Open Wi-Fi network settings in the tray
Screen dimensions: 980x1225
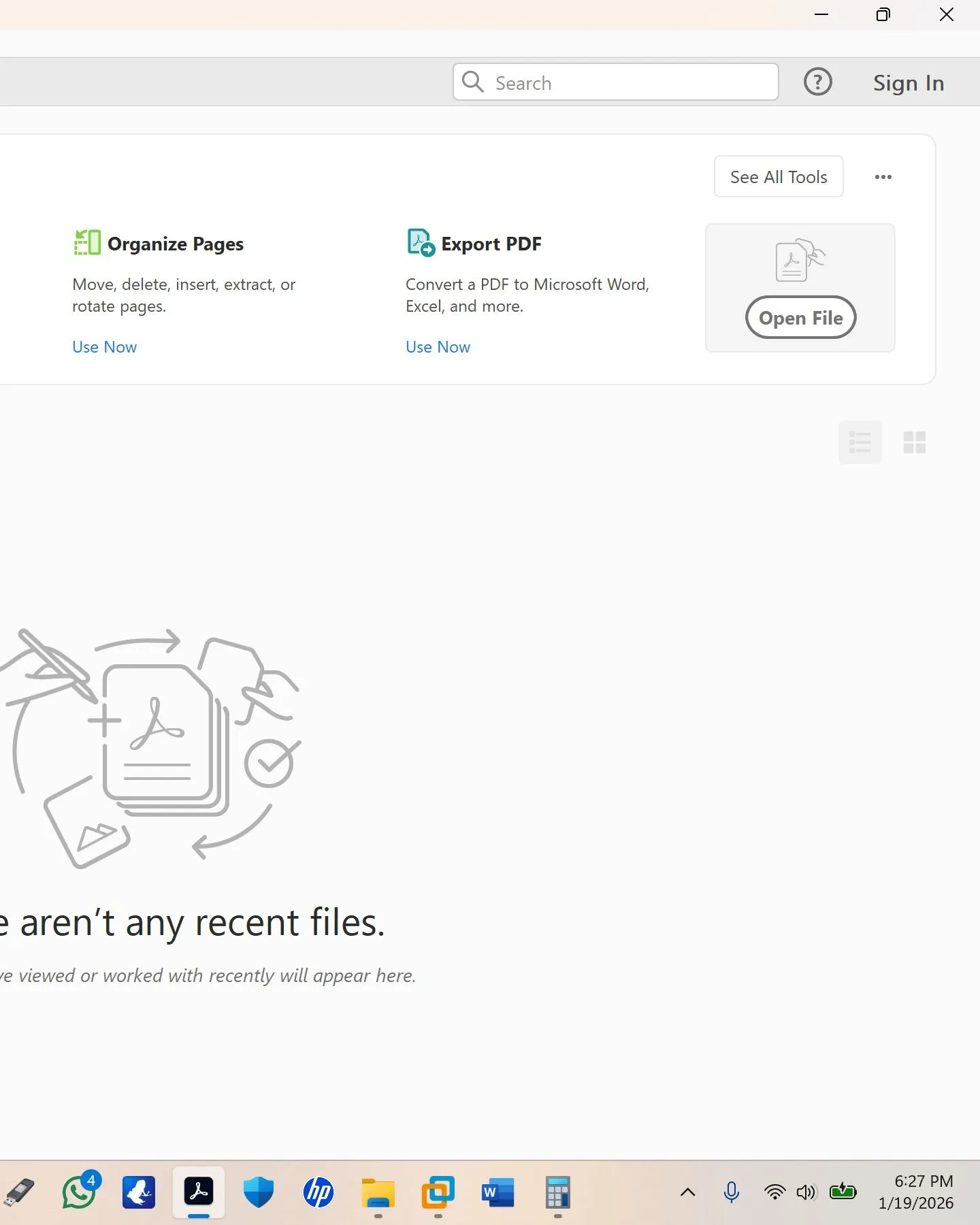tap(774, 1192)
